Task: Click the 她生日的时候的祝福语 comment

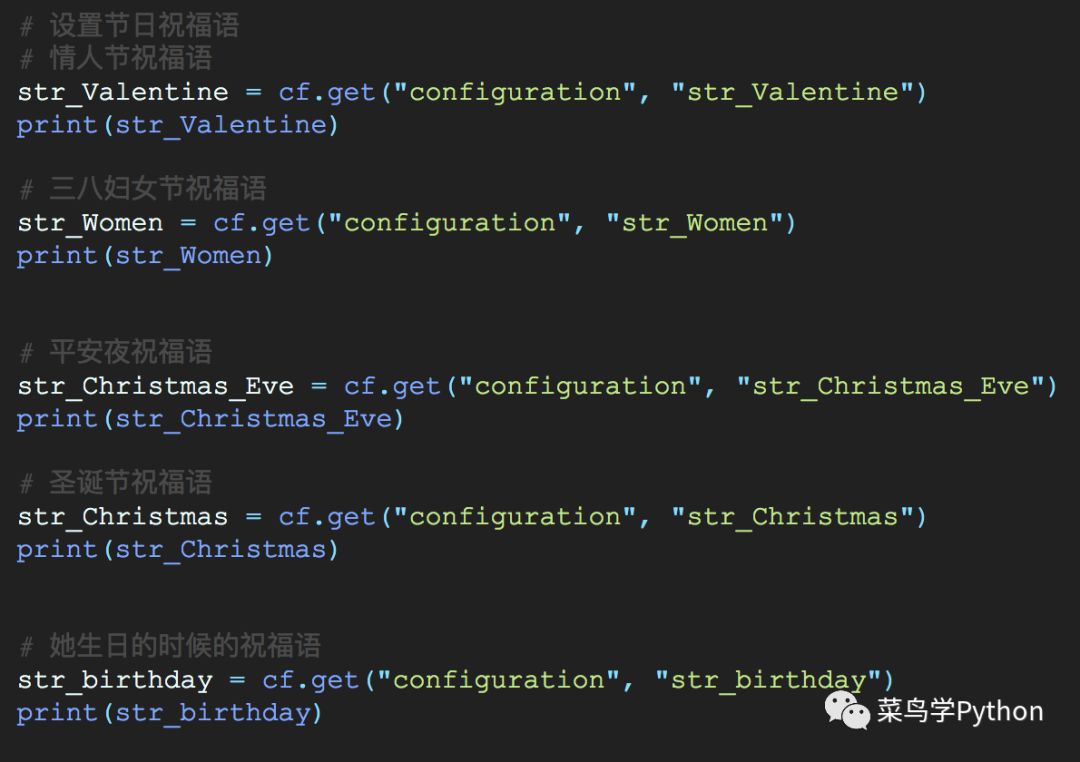Action: point(170,645)
